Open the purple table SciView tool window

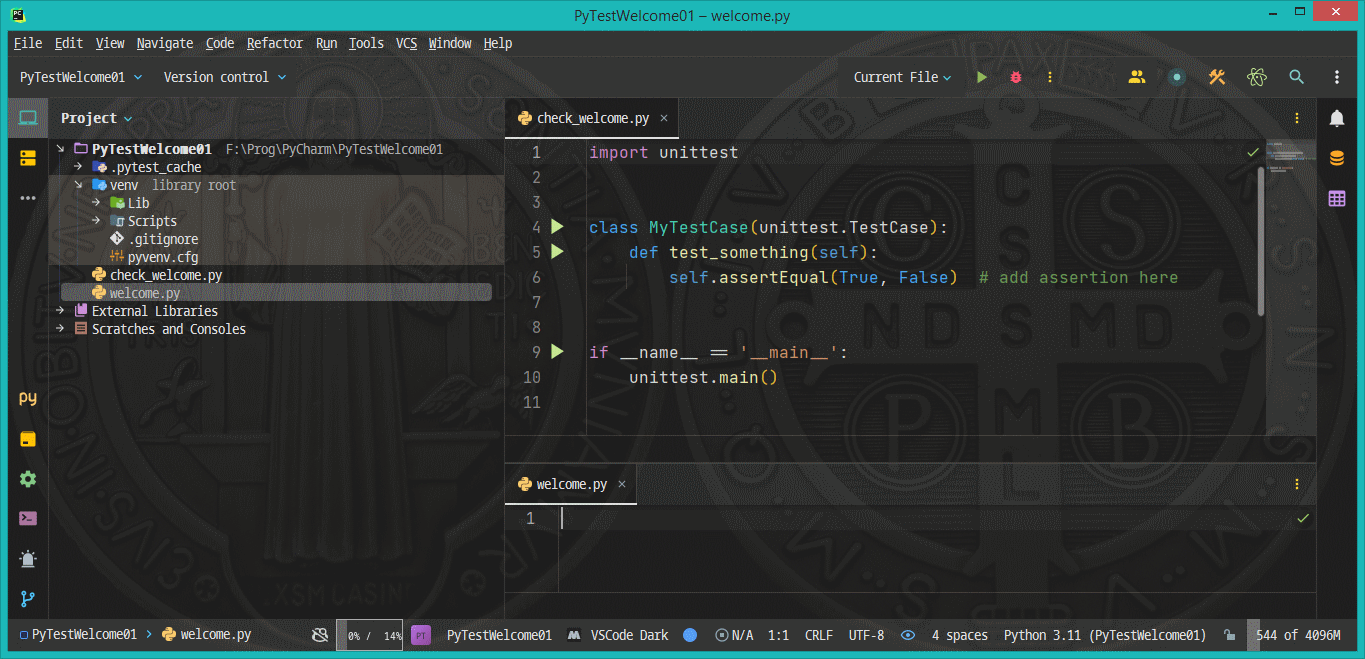[1337, 198]
